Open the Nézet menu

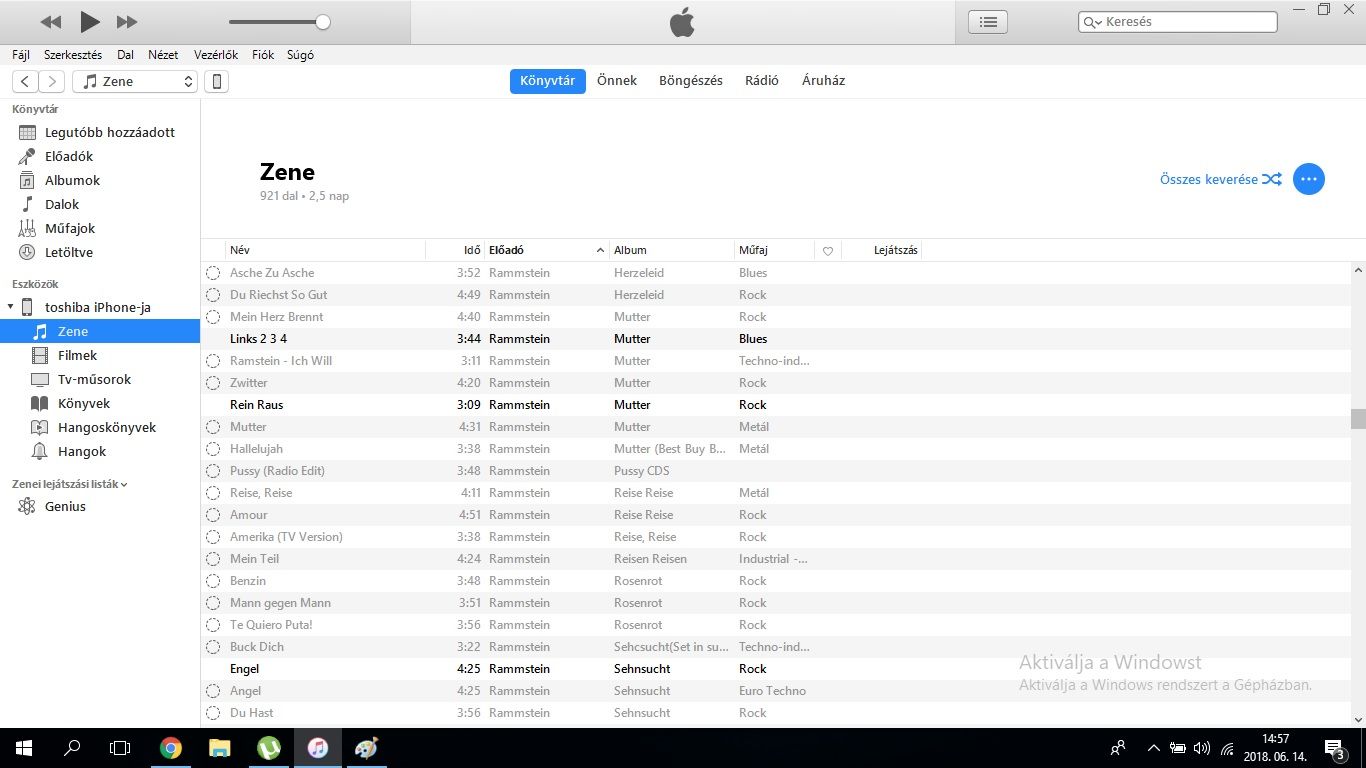(163, 55)
